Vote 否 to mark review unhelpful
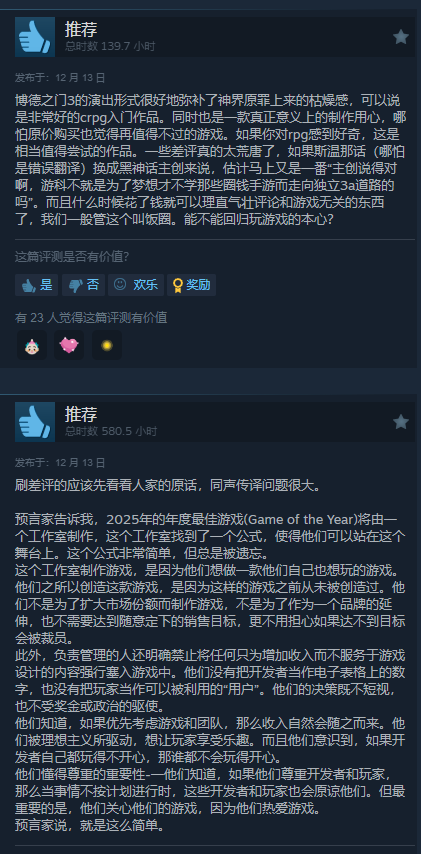 point(83,285)
